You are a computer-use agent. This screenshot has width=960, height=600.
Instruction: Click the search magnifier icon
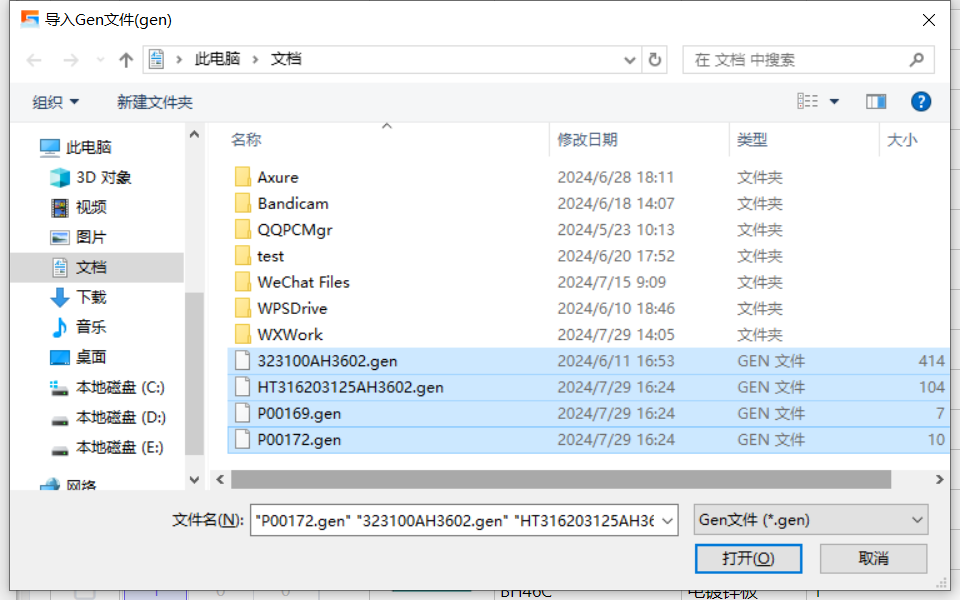point(917,60)
